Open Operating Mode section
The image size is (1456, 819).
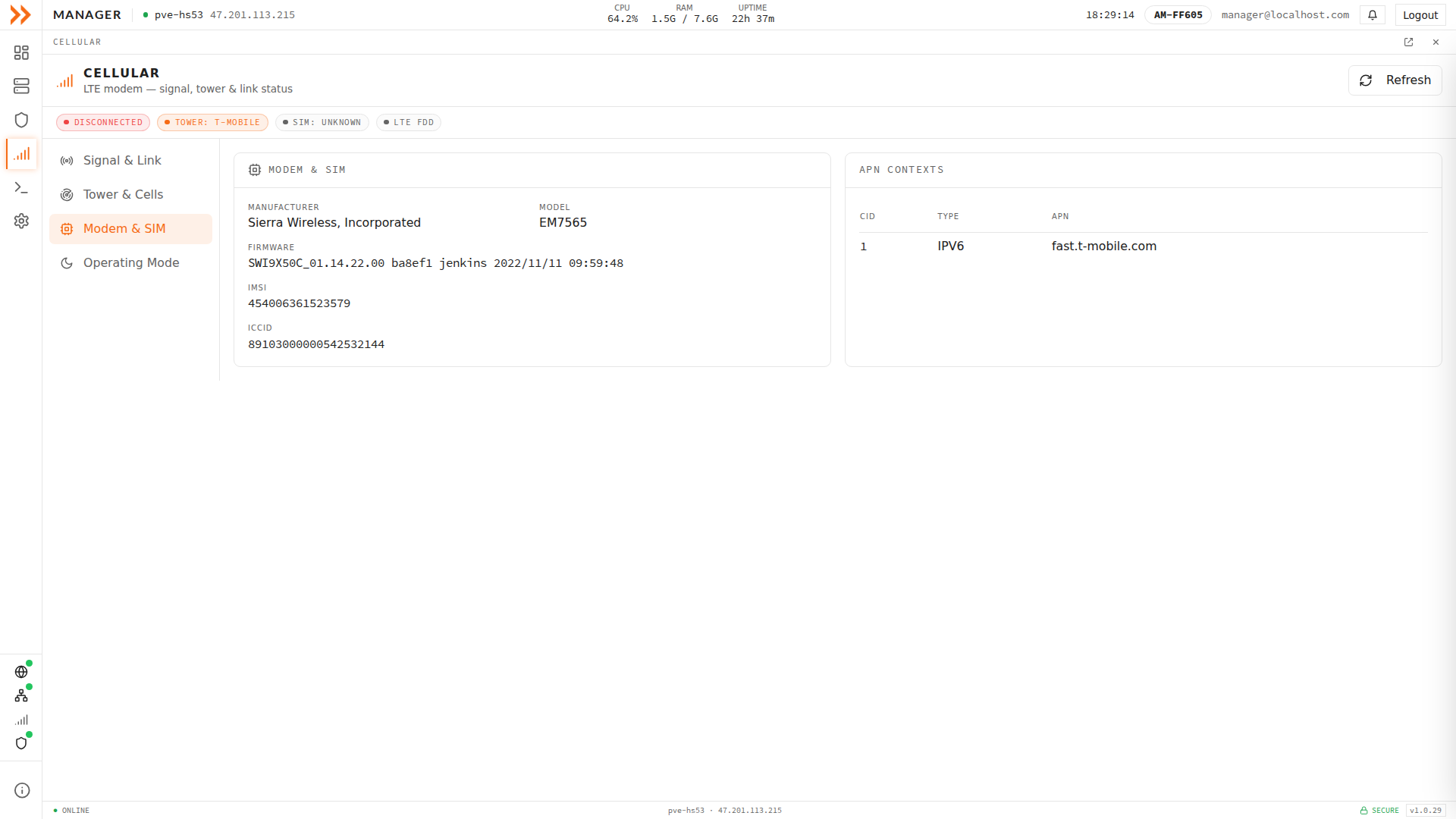pos(130,263)
